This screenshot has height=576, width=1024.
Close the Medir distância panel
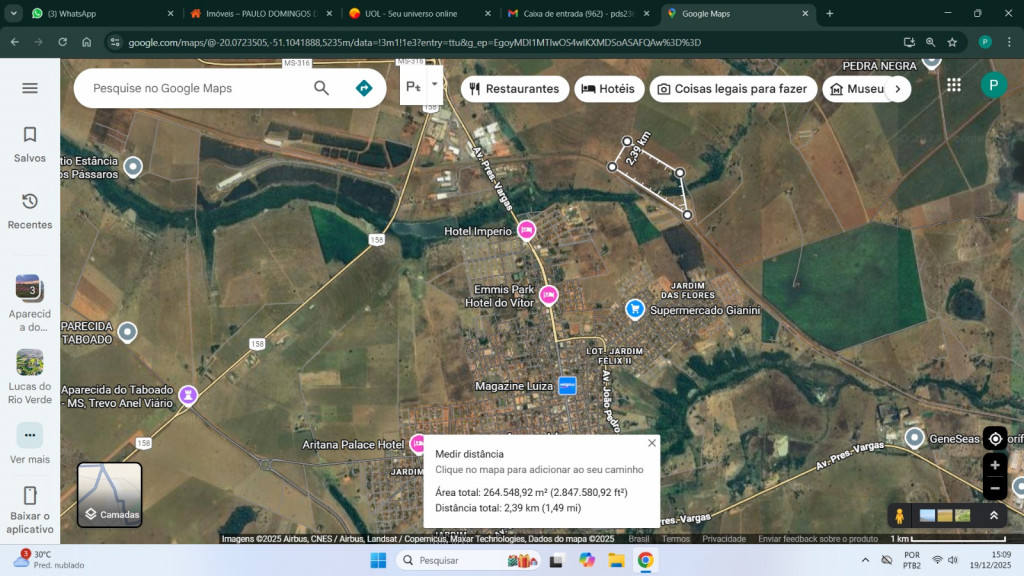[652, 443]
